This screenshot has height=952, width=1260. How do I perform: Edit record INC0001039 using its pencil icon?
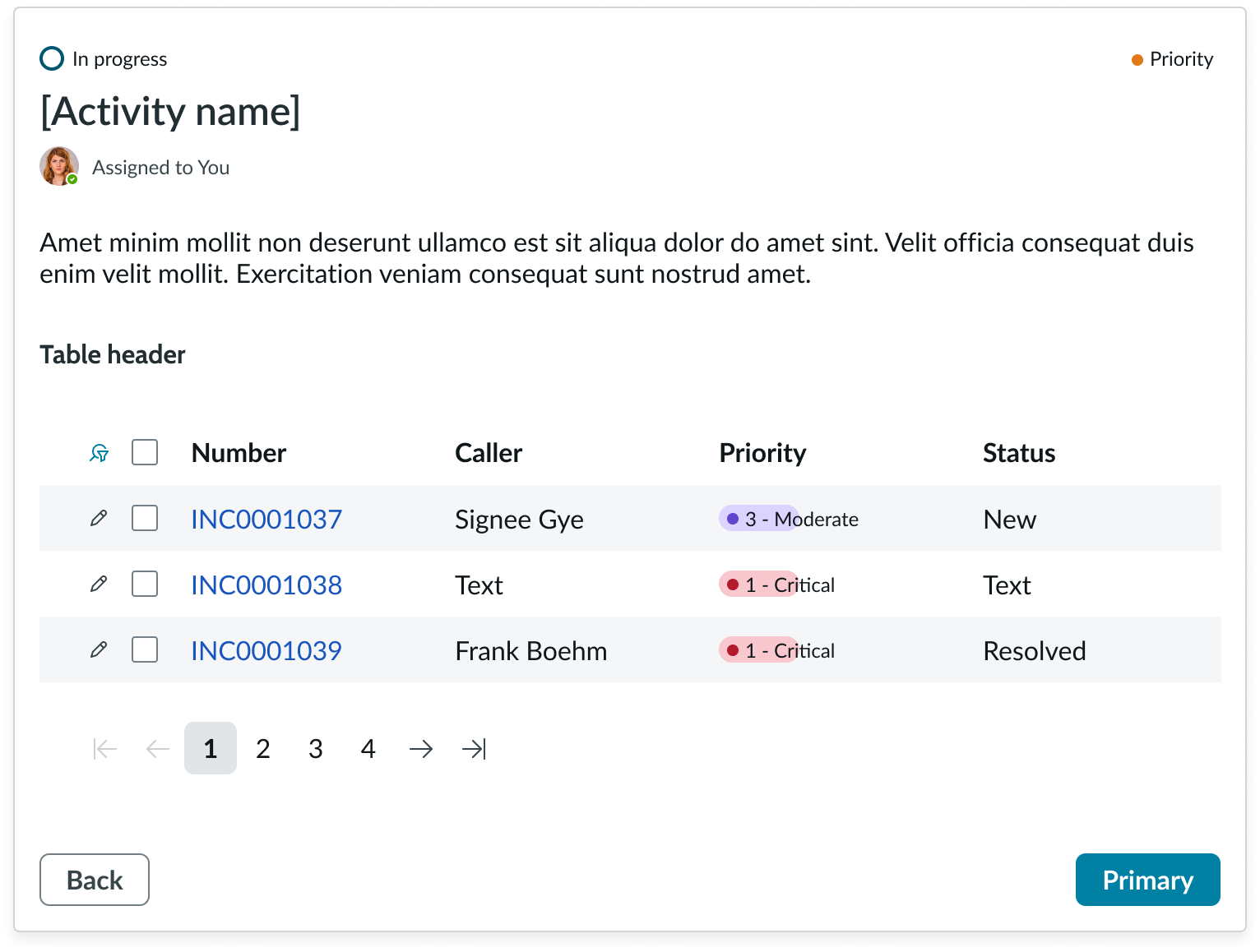pos(98,649)
